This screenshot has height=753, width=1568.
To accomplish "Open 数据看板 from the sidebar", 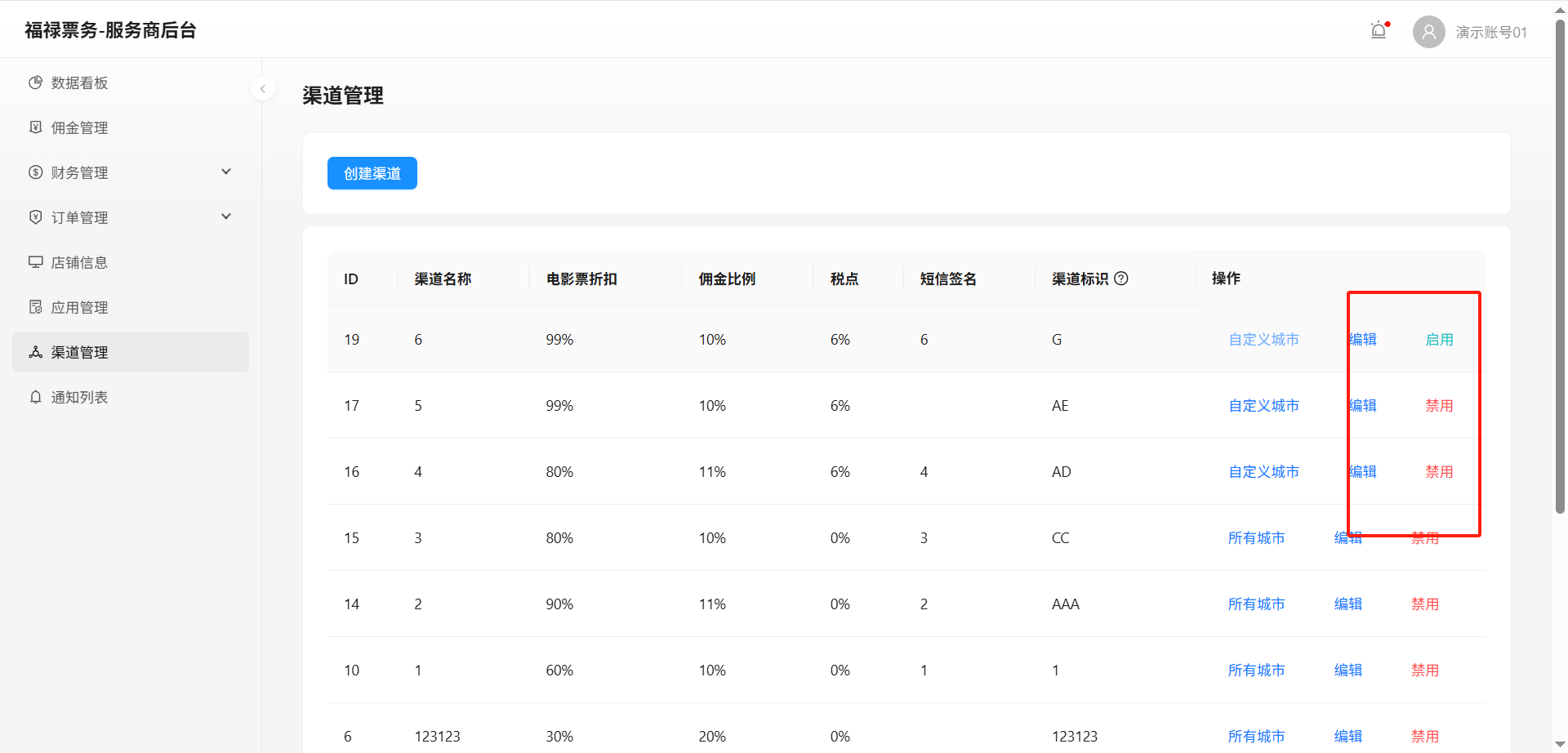I will (79, 82).
